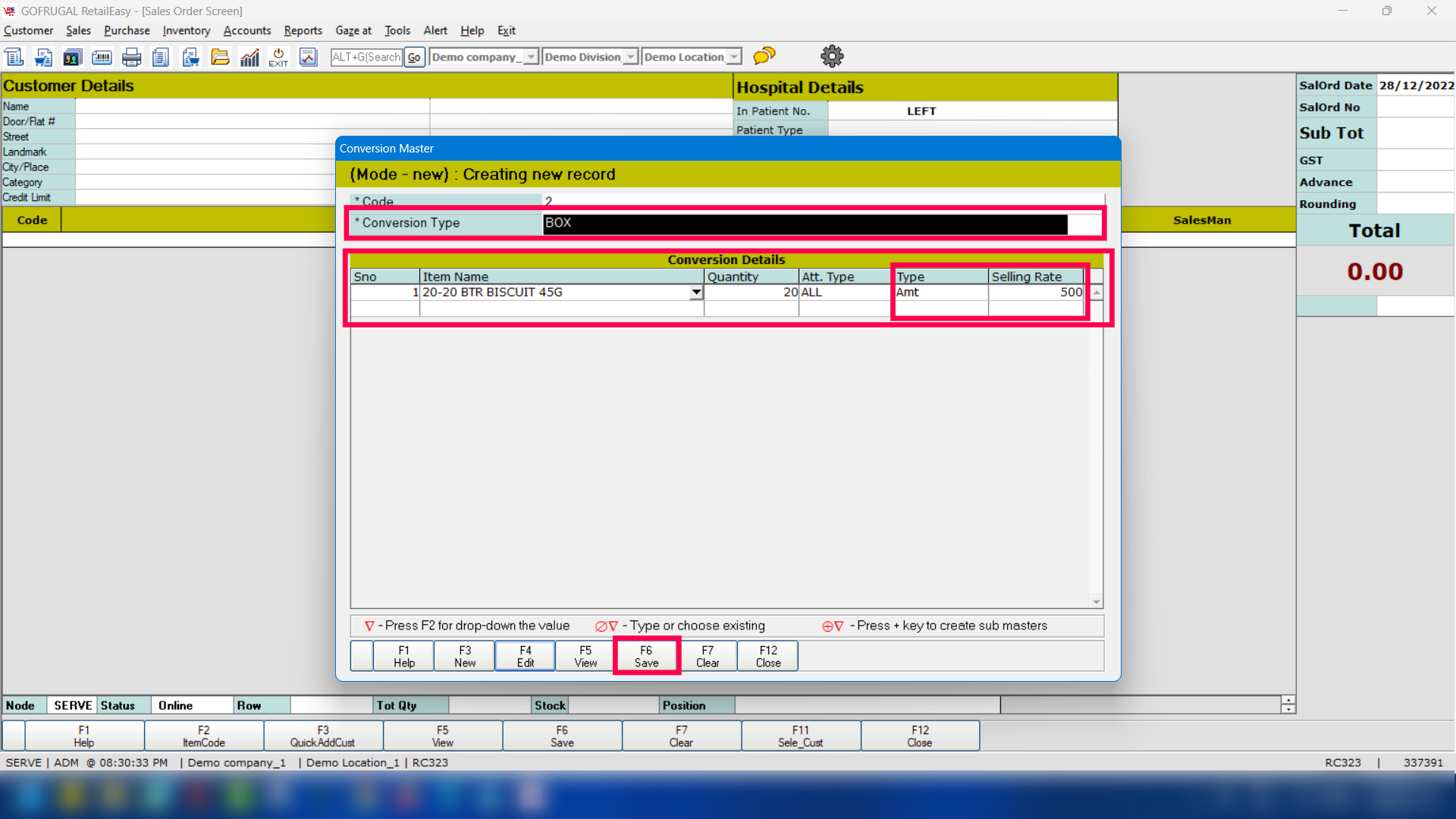Viewport: 1456px width, 819px height.
Task: Click the Conversion Type input field
Action: click(805, 224)
